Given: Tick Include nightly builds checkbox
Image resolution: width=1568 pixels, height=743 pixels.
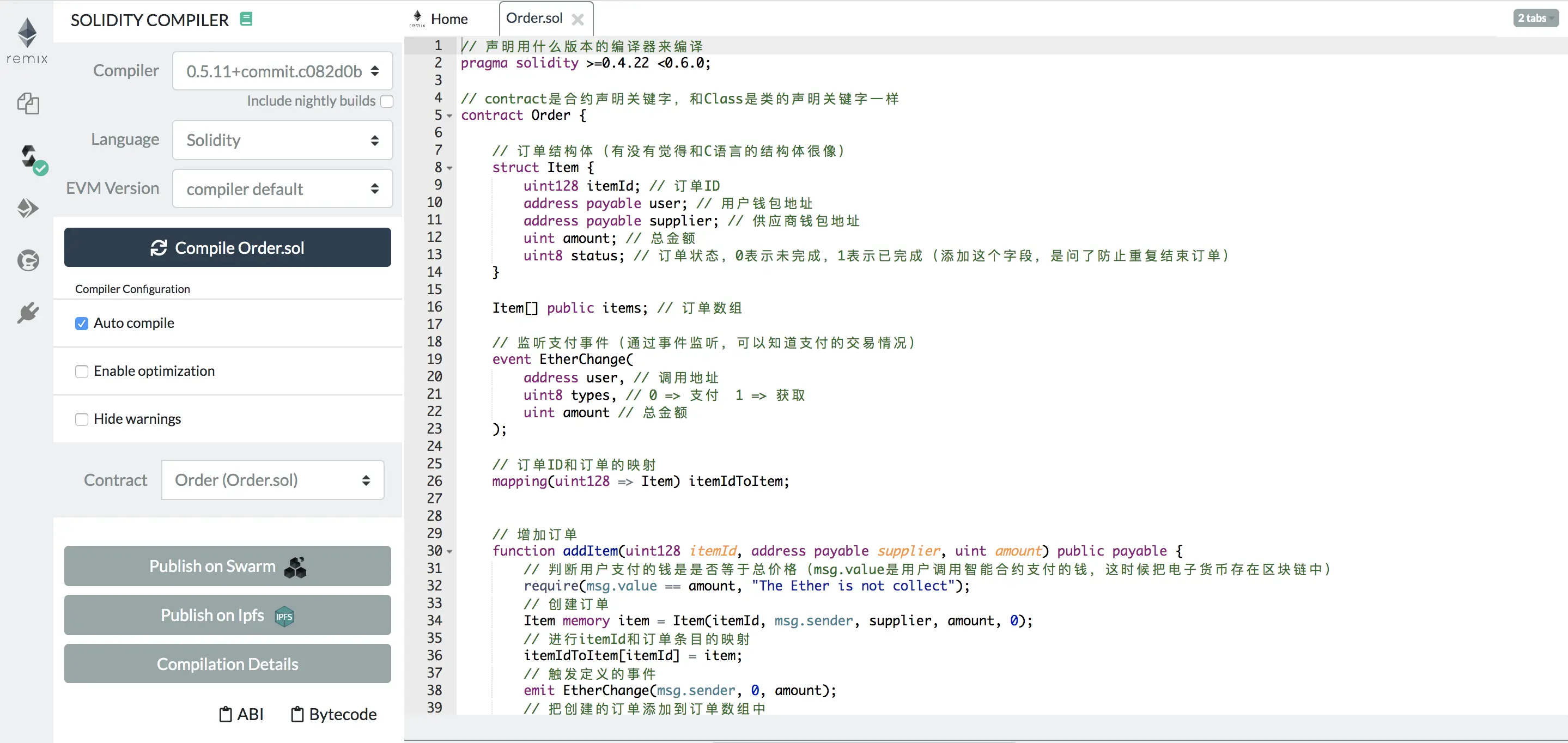Looking at the screenshot, I should (x=386, y=101).
